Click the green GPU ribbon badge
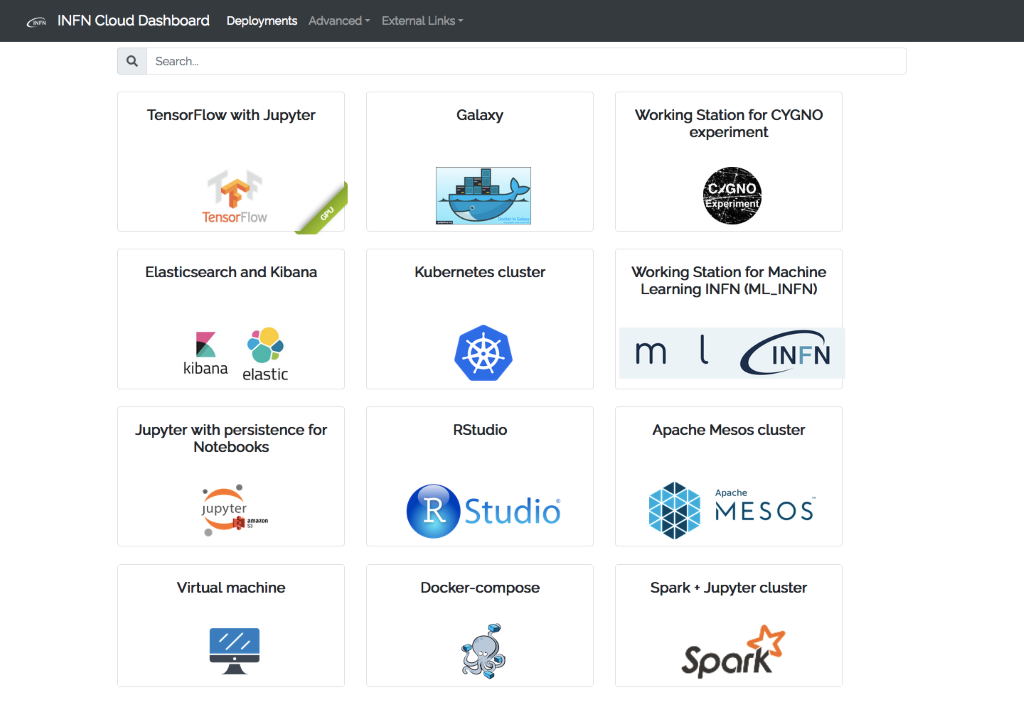 coord(324,209)
